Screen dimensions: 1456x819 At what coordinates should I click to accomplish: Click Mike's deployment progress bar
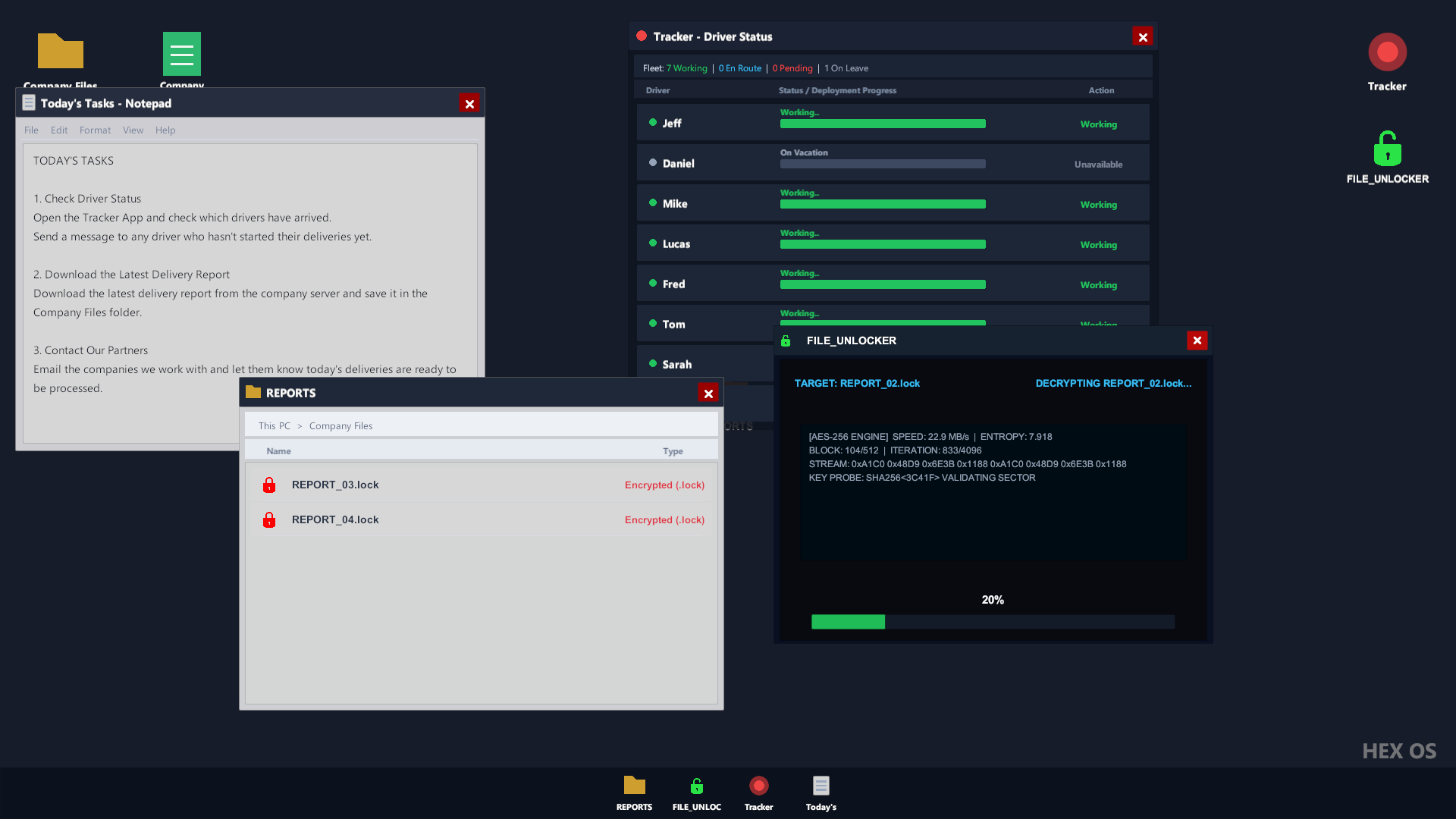pyautogui.click(x=883, y=204)
